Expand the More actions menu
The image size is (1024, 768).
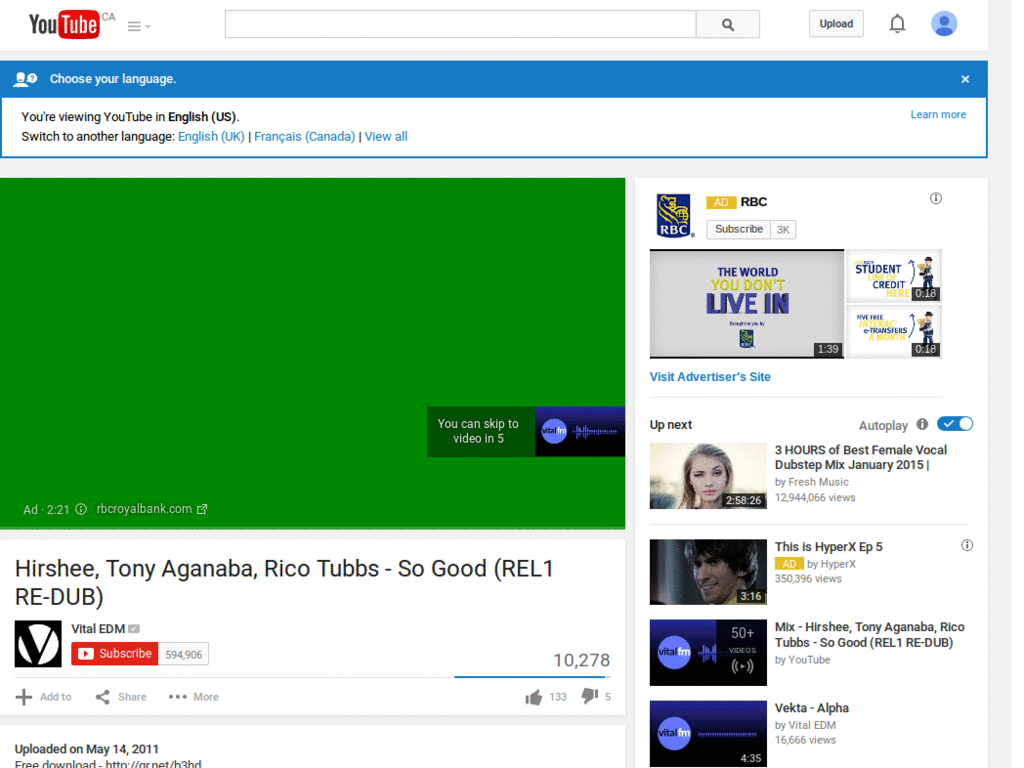(193, 697)
